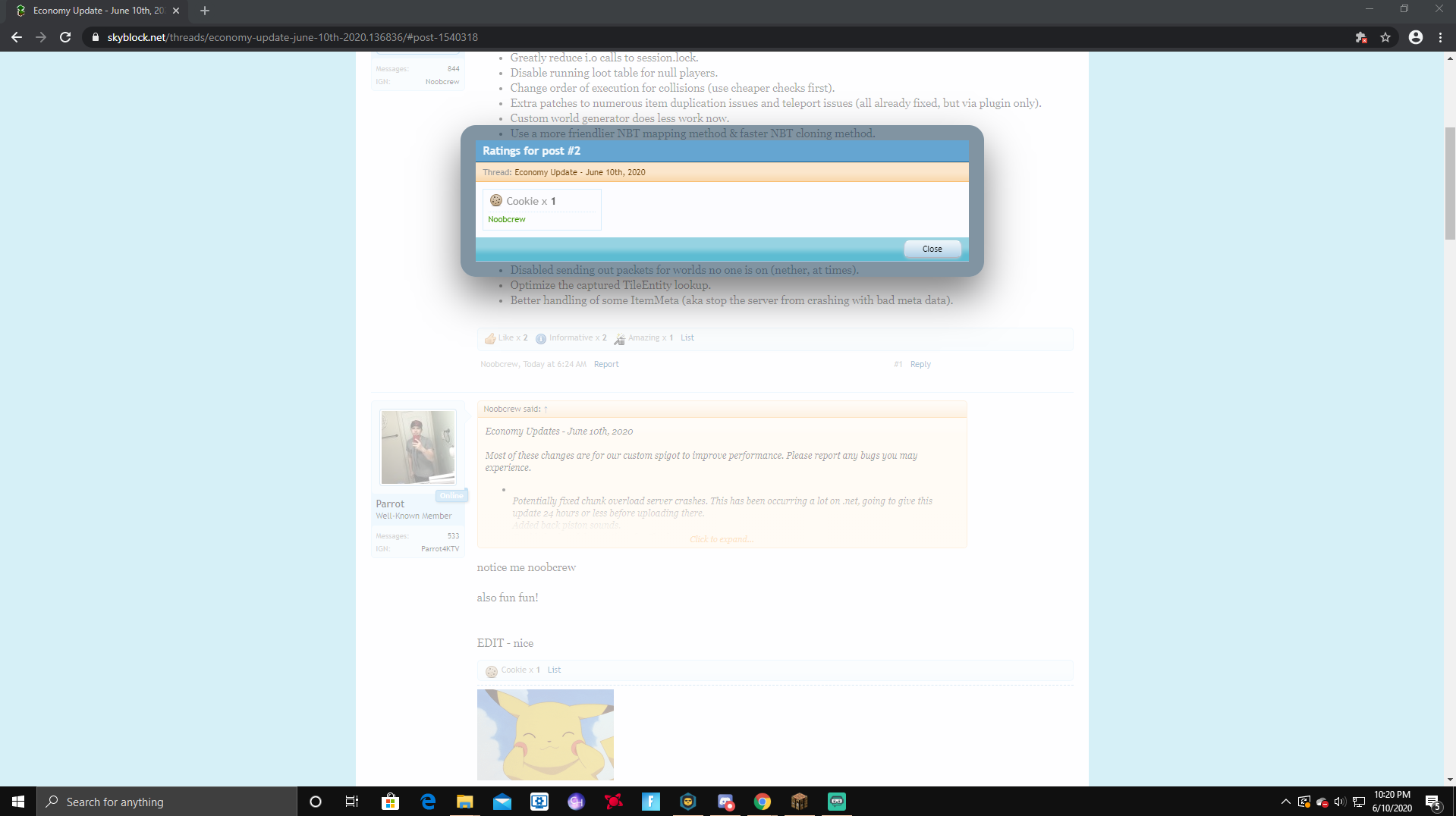Screen dimensions: 1456x816
Task: Open File Explorer from taskbar
Action: [x=464, y=802]
